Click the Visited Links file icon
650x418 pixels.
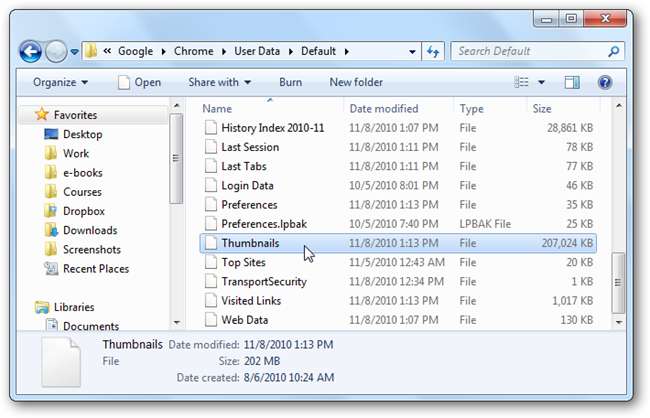[211, 301]
